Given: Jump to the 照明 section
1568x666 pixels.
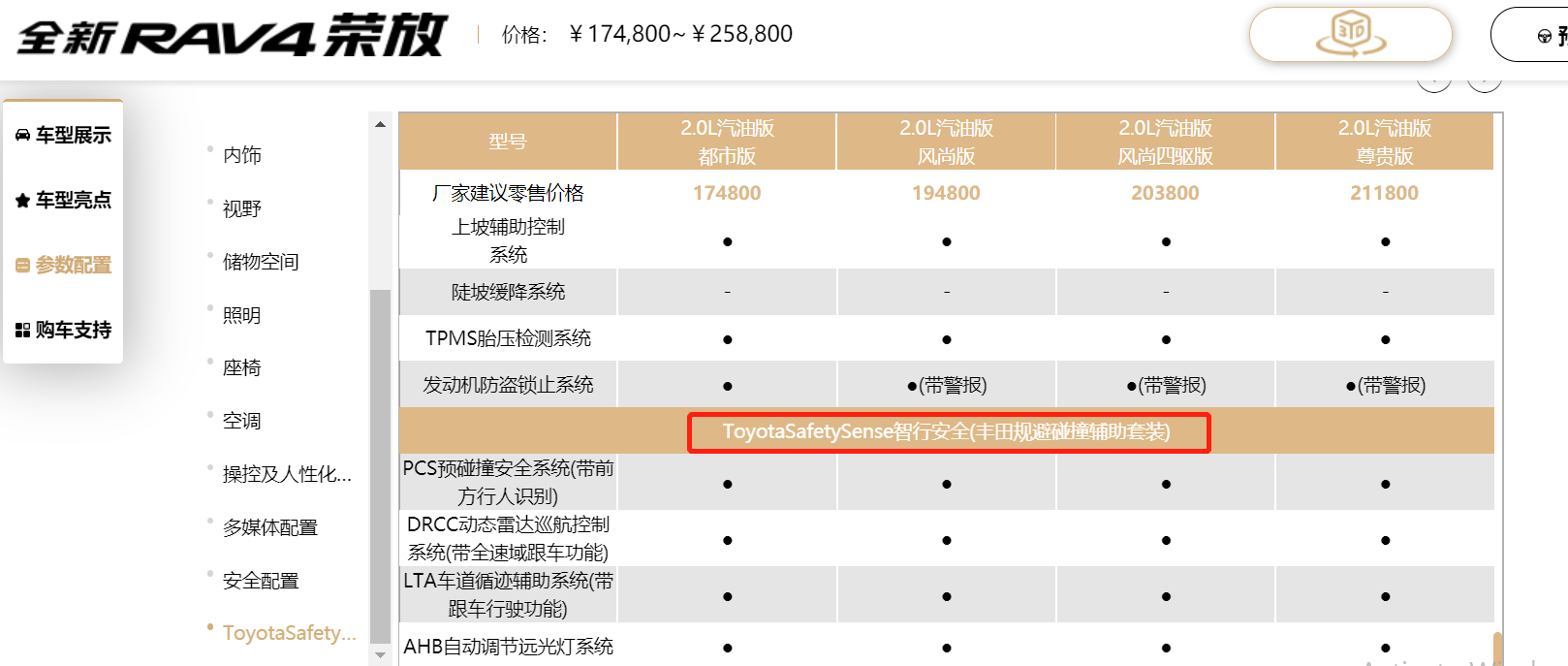Looking at the screenshot, I should [241, 315].
